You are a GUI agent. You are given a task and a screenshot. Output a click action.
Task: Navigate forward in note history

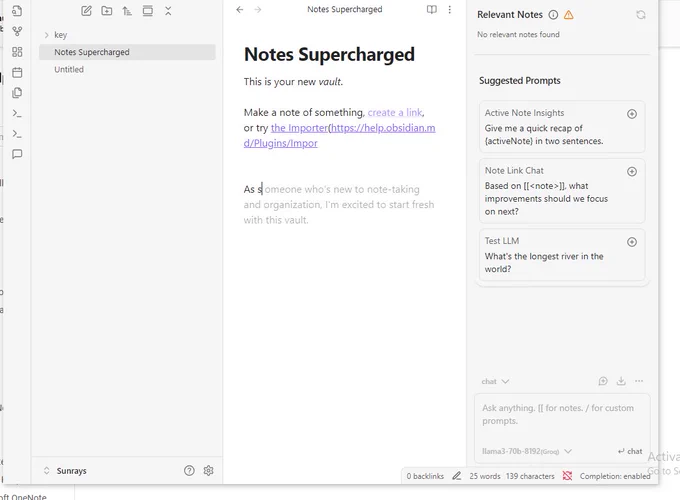pyautogui.click(x=258, y=10)
